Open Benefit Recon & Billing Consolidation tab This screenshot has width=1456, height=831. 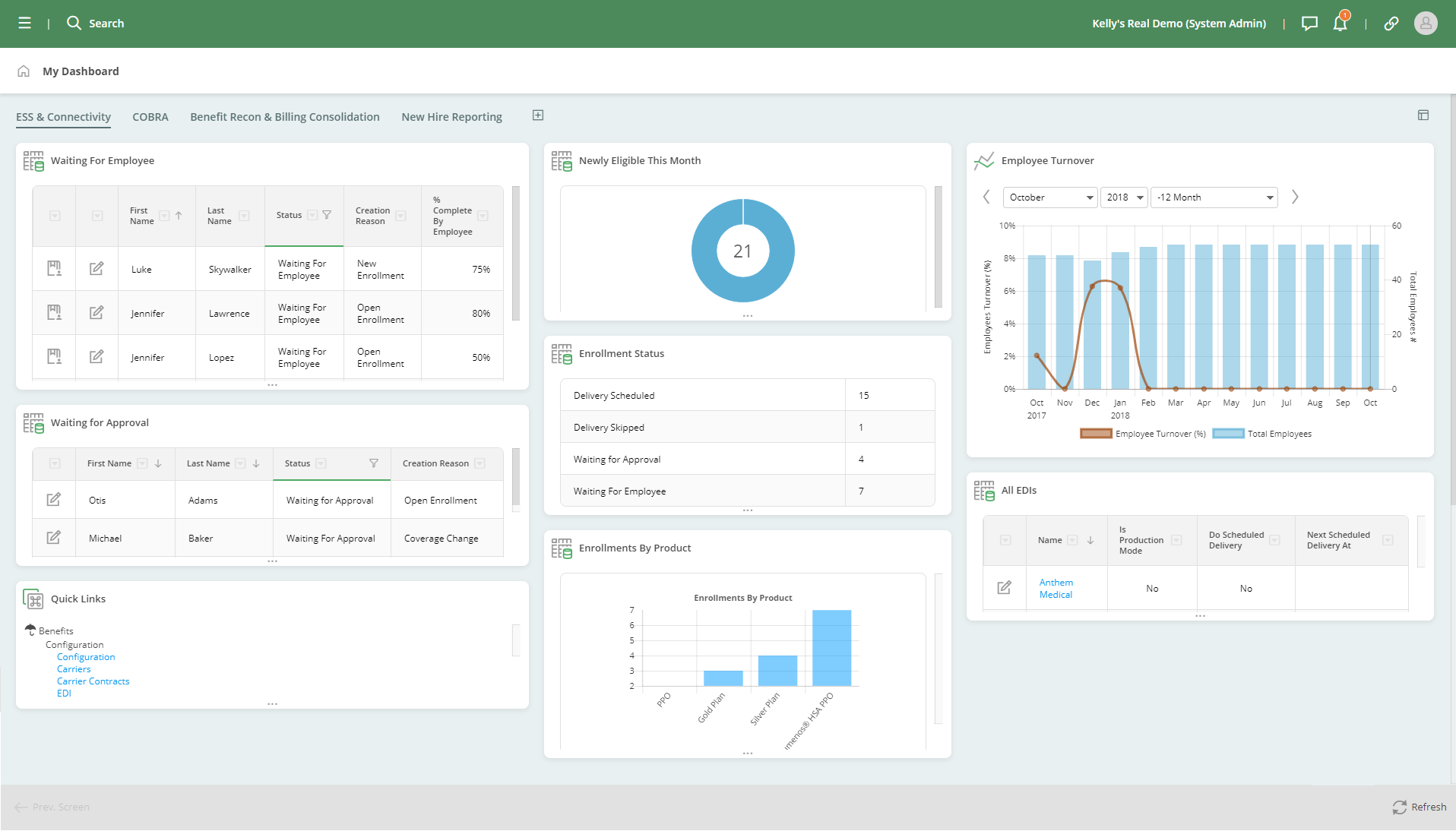pyautogui.click(x=285, y=117)
